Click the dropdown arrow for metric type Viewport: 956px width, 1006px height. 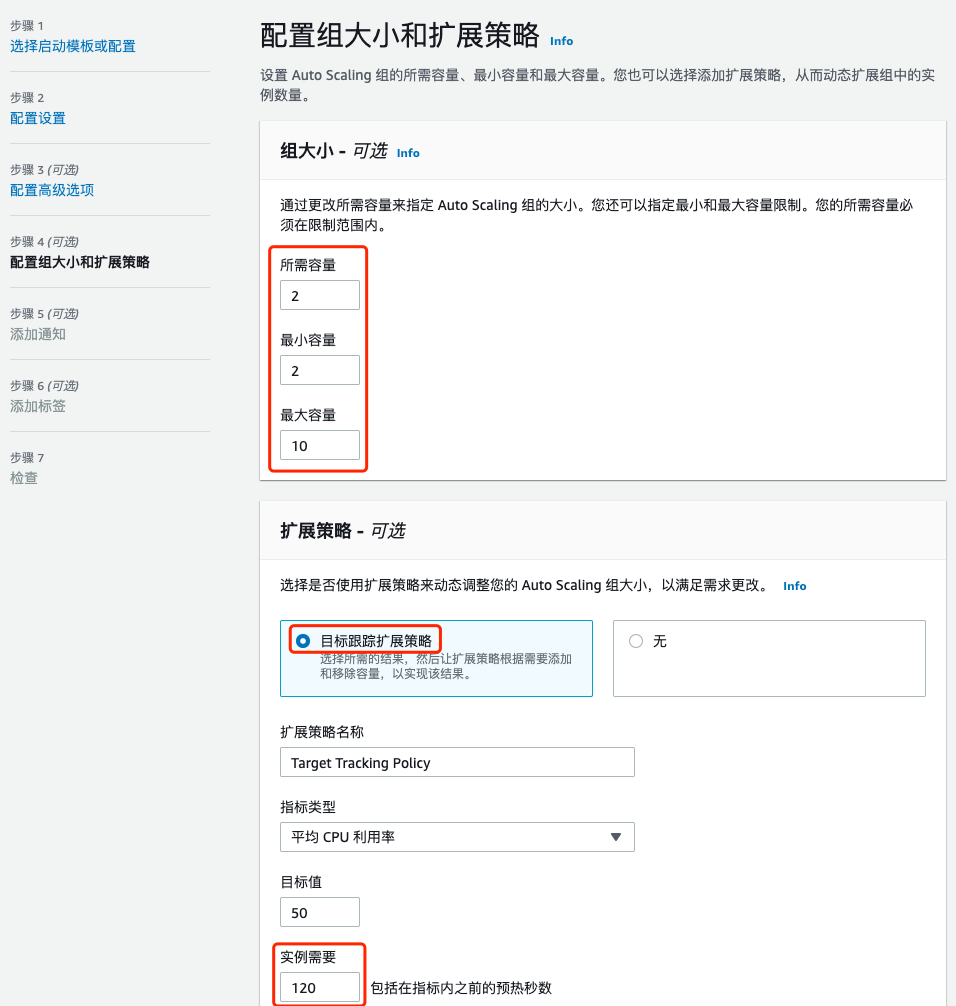[x=617, y=837]
